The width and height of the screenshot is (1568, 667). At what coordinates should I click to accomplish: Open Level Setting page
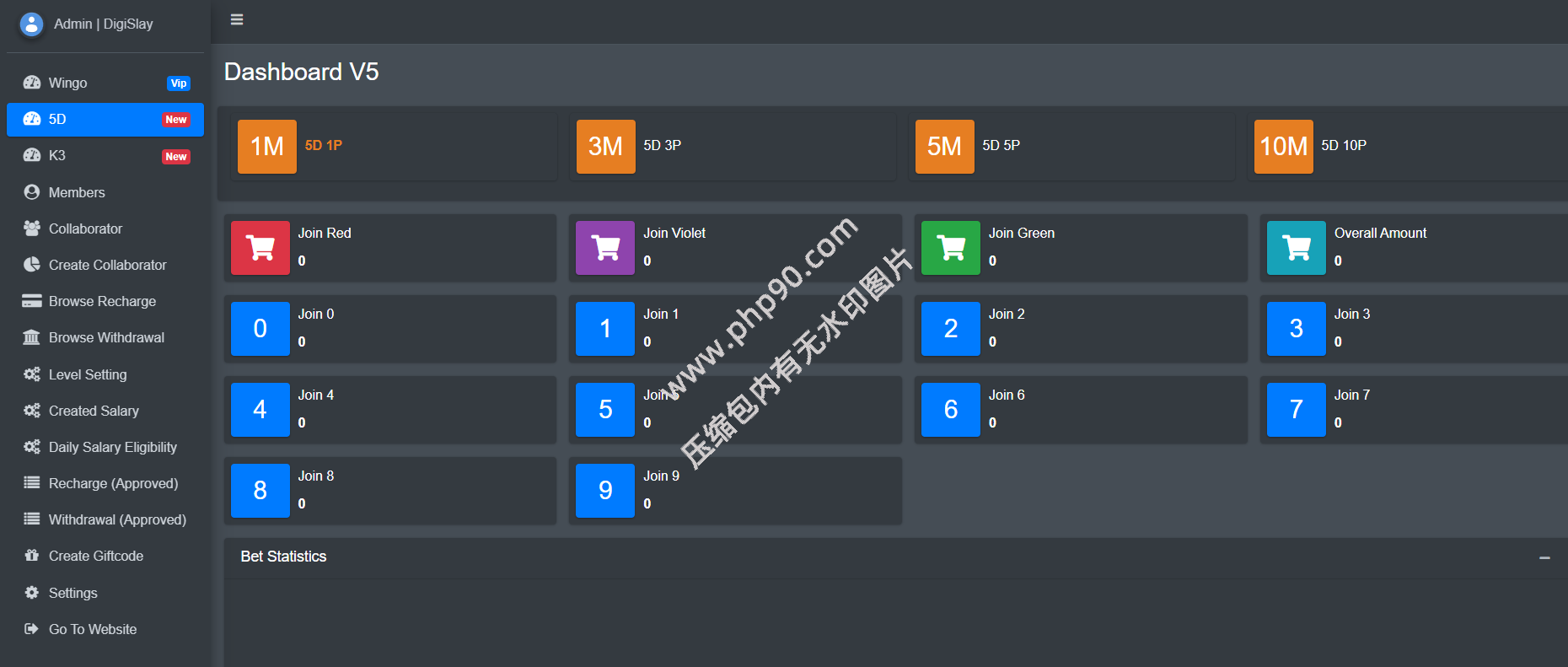[88, 374]
